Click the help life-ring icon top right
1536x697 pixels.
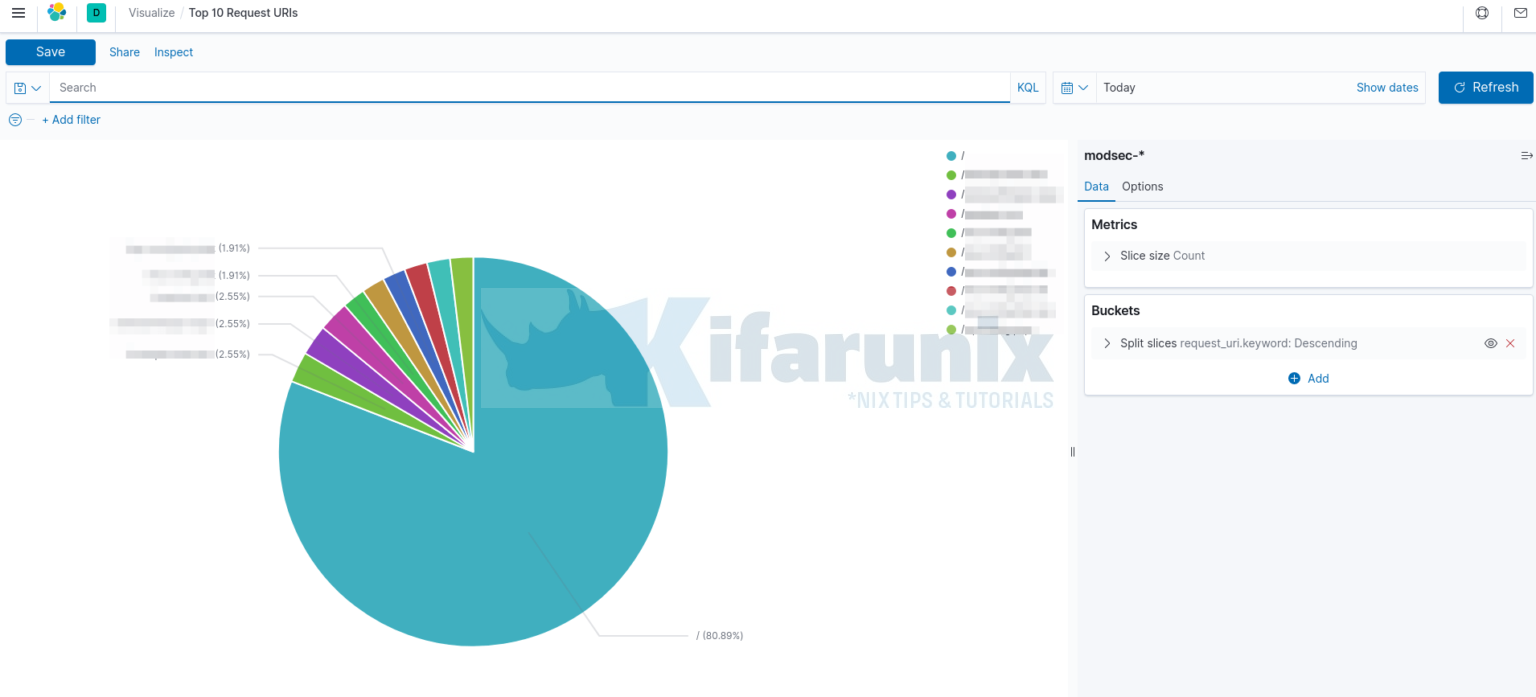[x=1481, y=12]
